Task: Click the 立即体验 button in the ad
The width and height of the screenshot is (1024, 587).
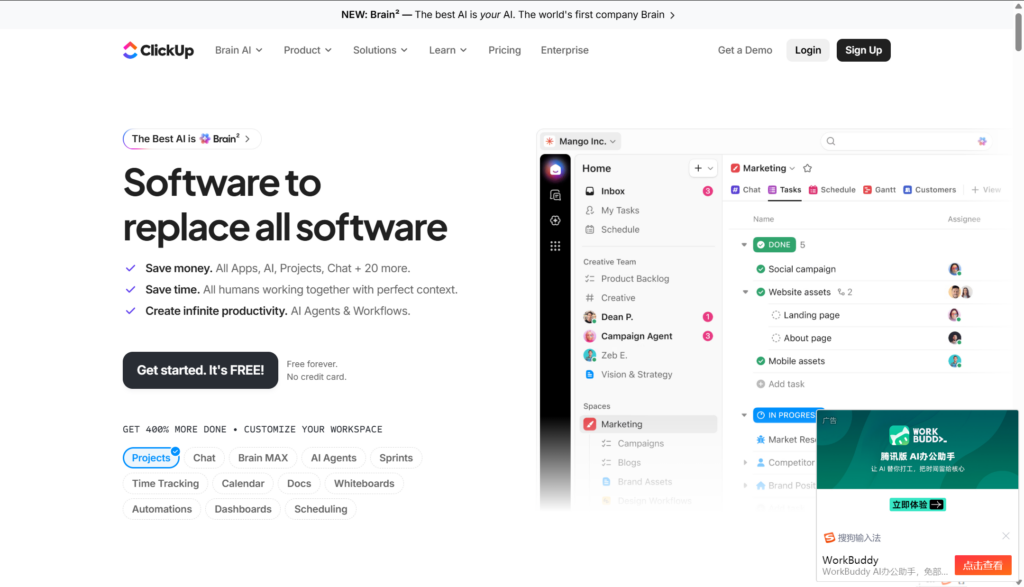Action: (x=917, y=505)
